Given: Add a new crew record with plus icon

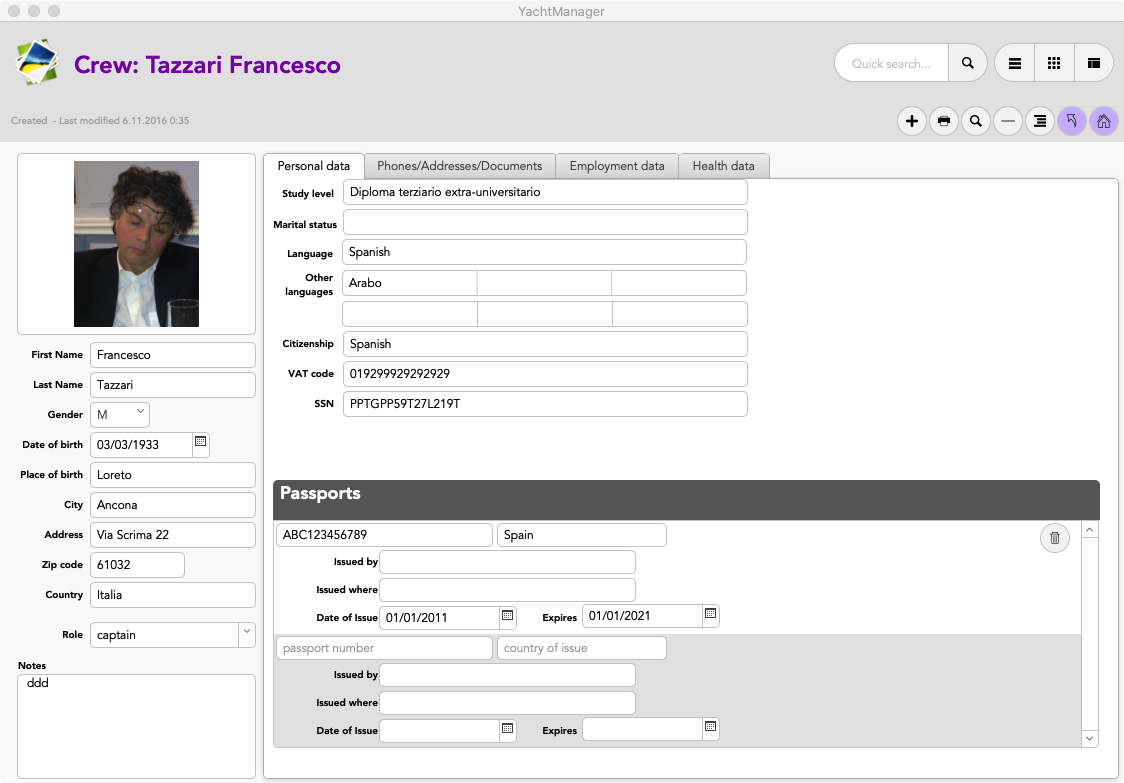Looking at the screenshot, I should (912, 121).
